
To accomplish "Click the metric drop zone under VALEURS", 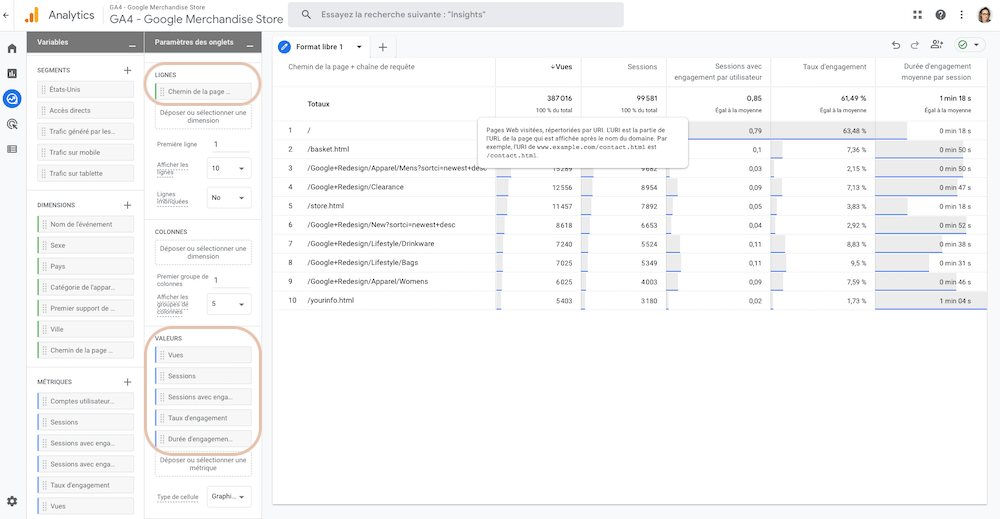I will click(x=203, y=464).
